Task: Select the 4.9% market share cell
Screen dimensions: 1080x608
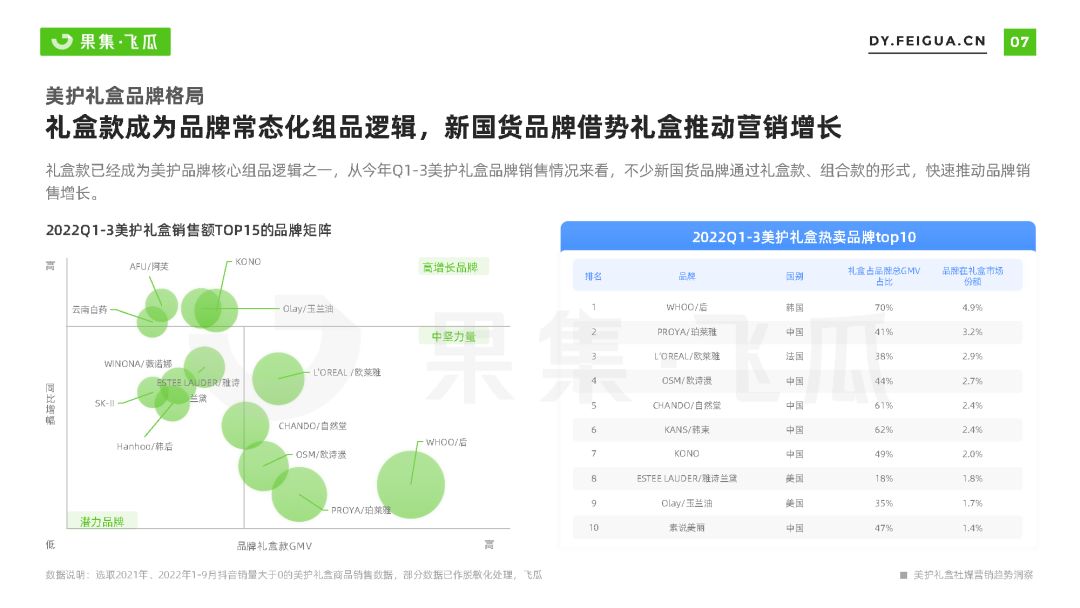Action: [x=973, y=307]
